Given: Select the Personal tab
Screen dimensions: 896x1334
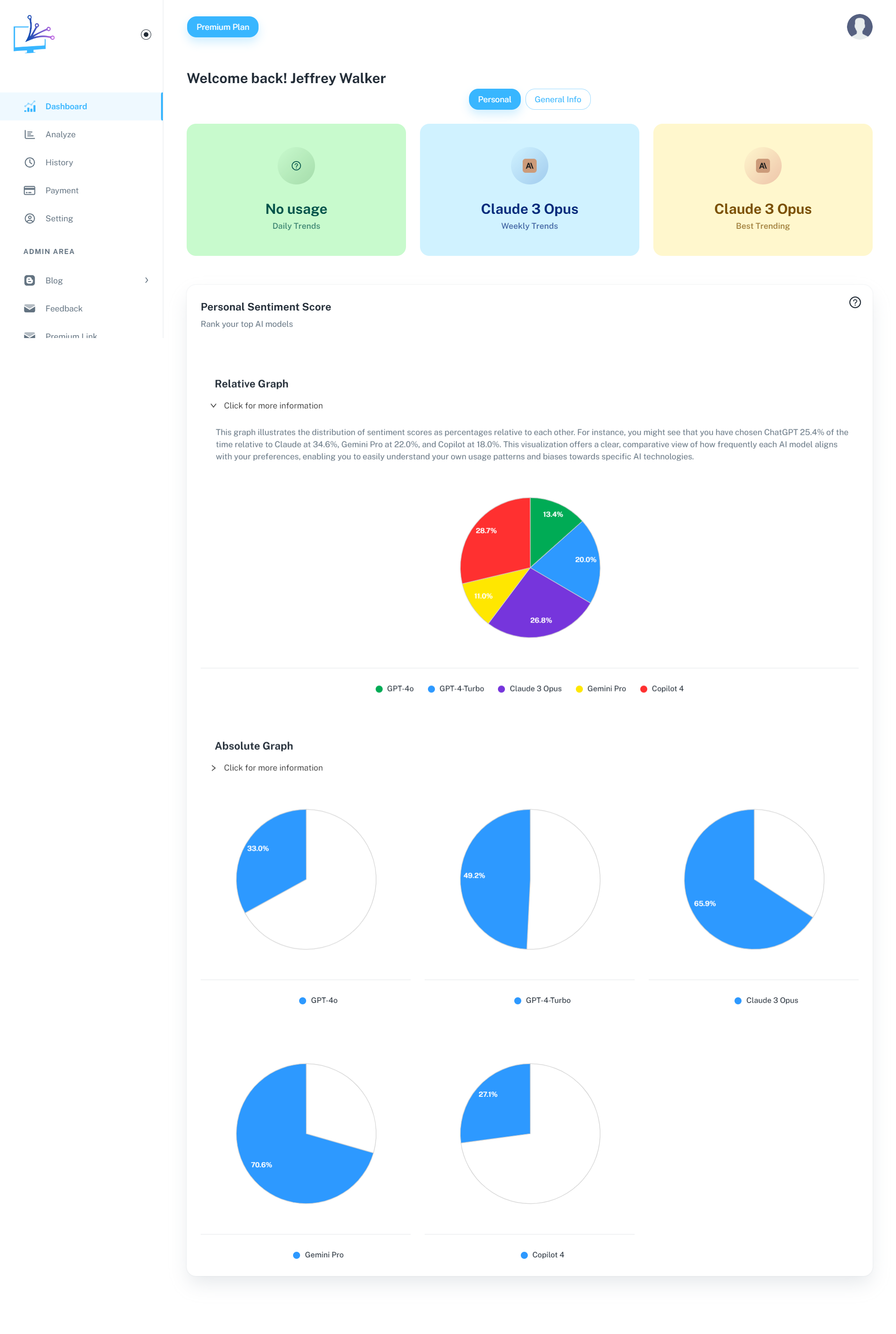Looking at the screenshot, I should (494, 99).
